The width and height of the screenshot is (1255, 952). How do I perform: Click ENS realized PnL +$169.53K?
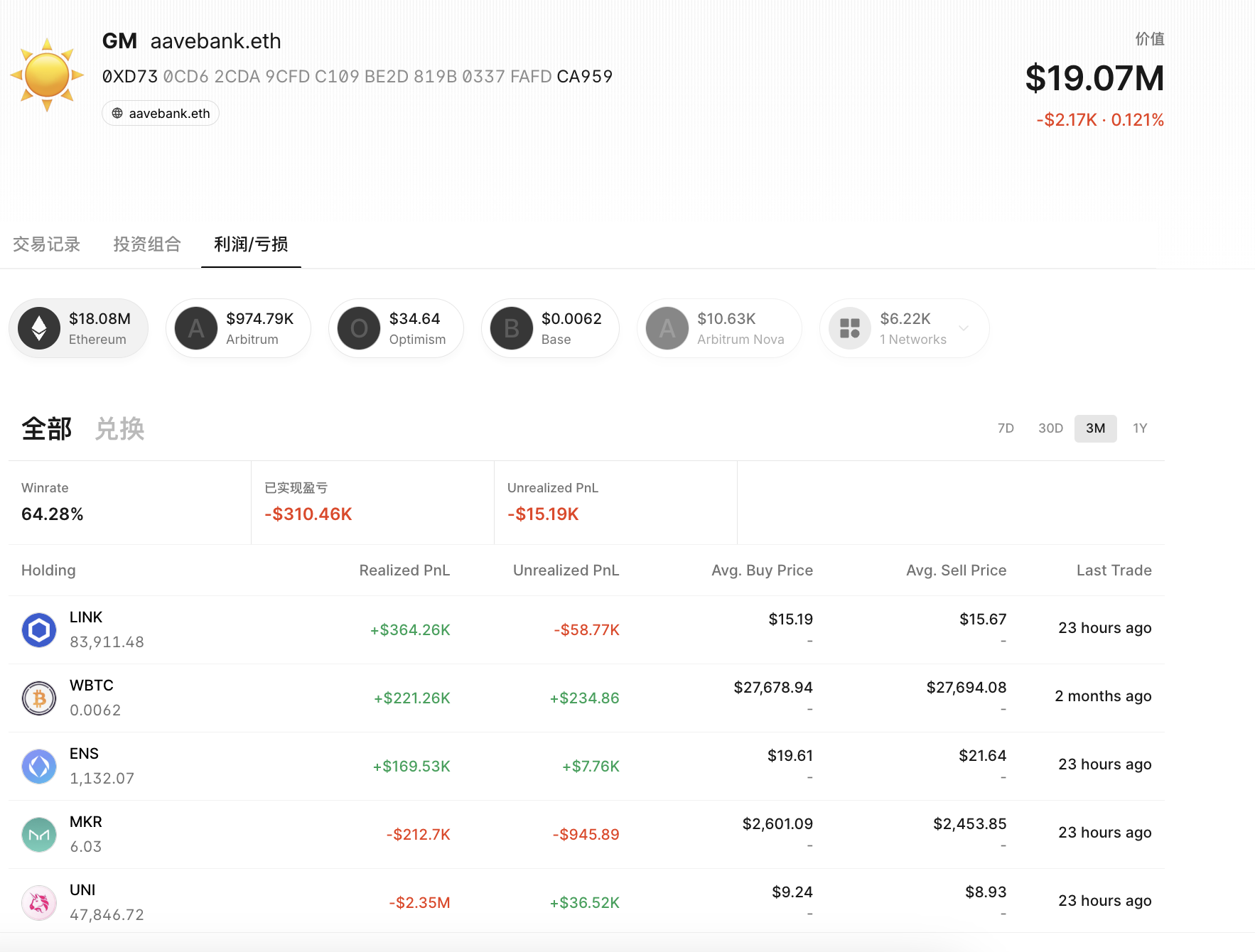coord(411,767)
